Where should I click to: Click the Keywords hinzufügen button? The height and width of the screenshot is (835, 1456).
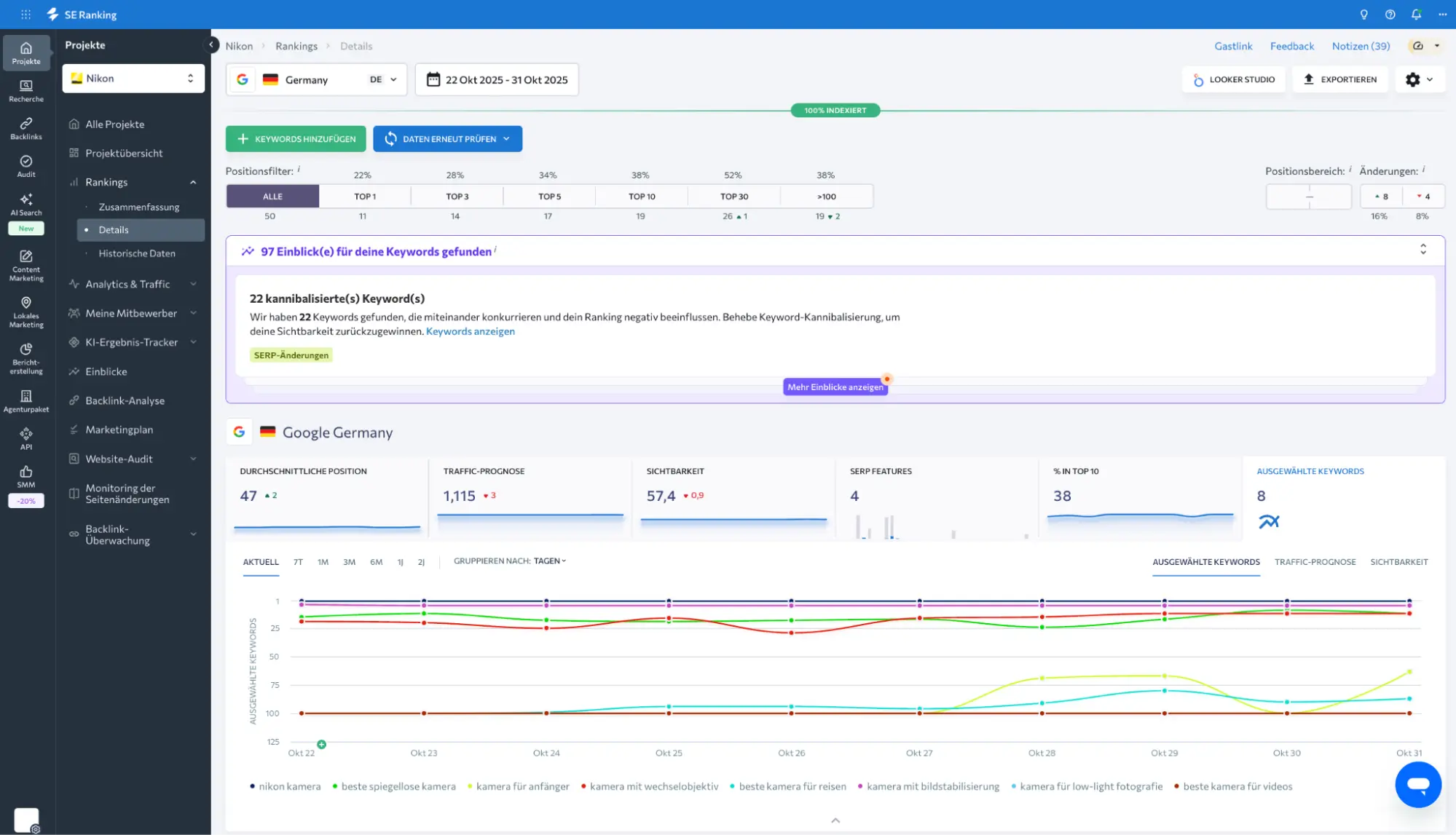(295, 138)
